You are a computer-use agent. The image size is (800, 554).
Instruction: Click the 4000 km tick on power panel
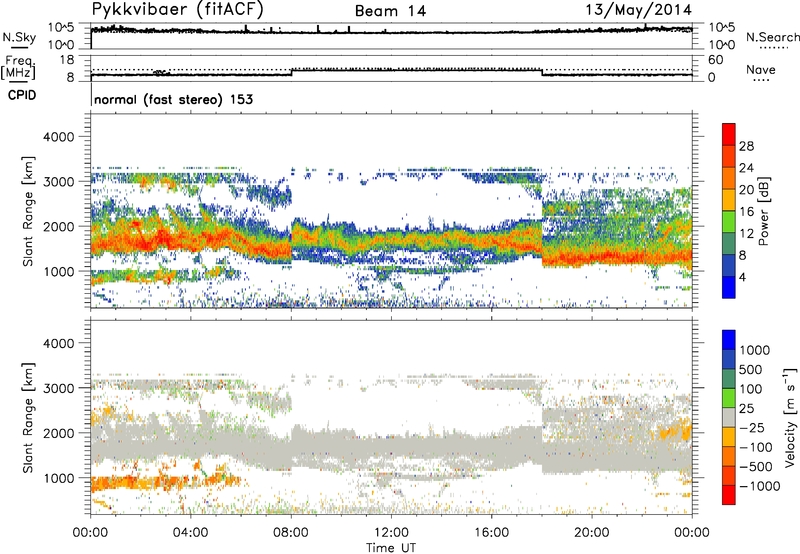[x=61, y=137]
